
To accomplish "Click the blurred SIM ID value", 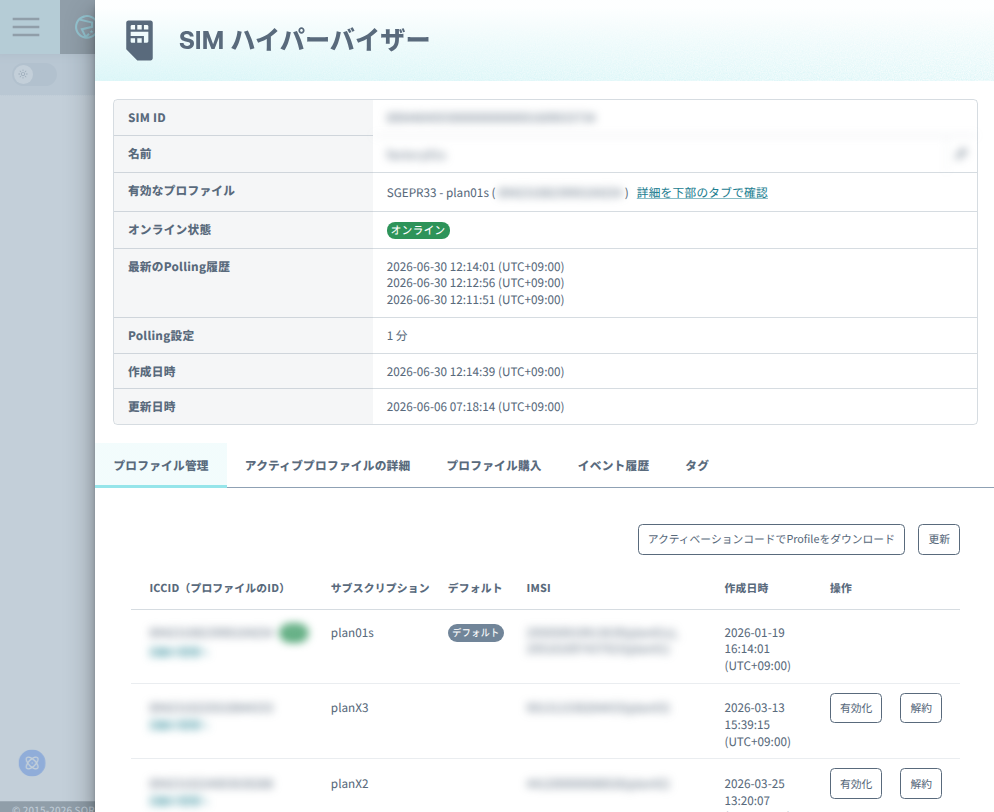I will [491, 117].
